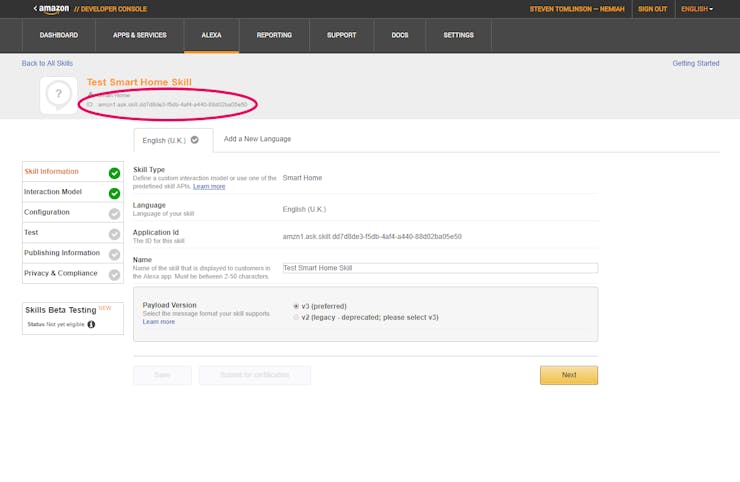Viewport: 740px width, 482px height.
Task: Click the Test step grey status icon
Action: click(114, 234)
